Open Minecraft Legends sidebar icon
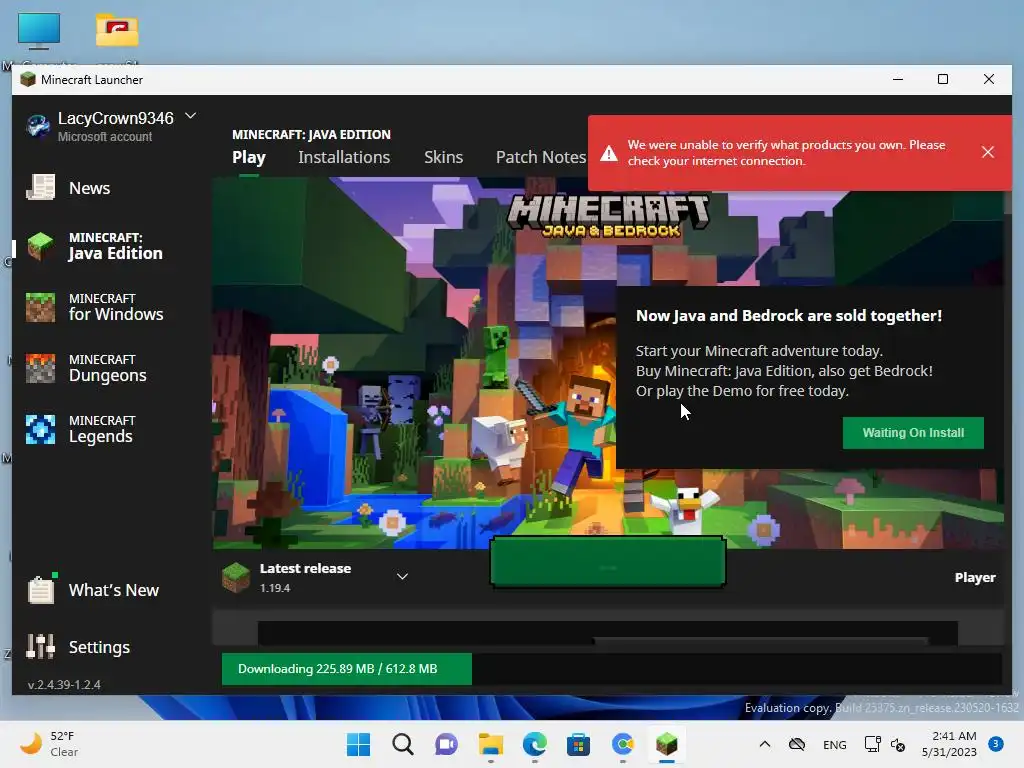The image size is (1024, 768). tap(40, 429)
